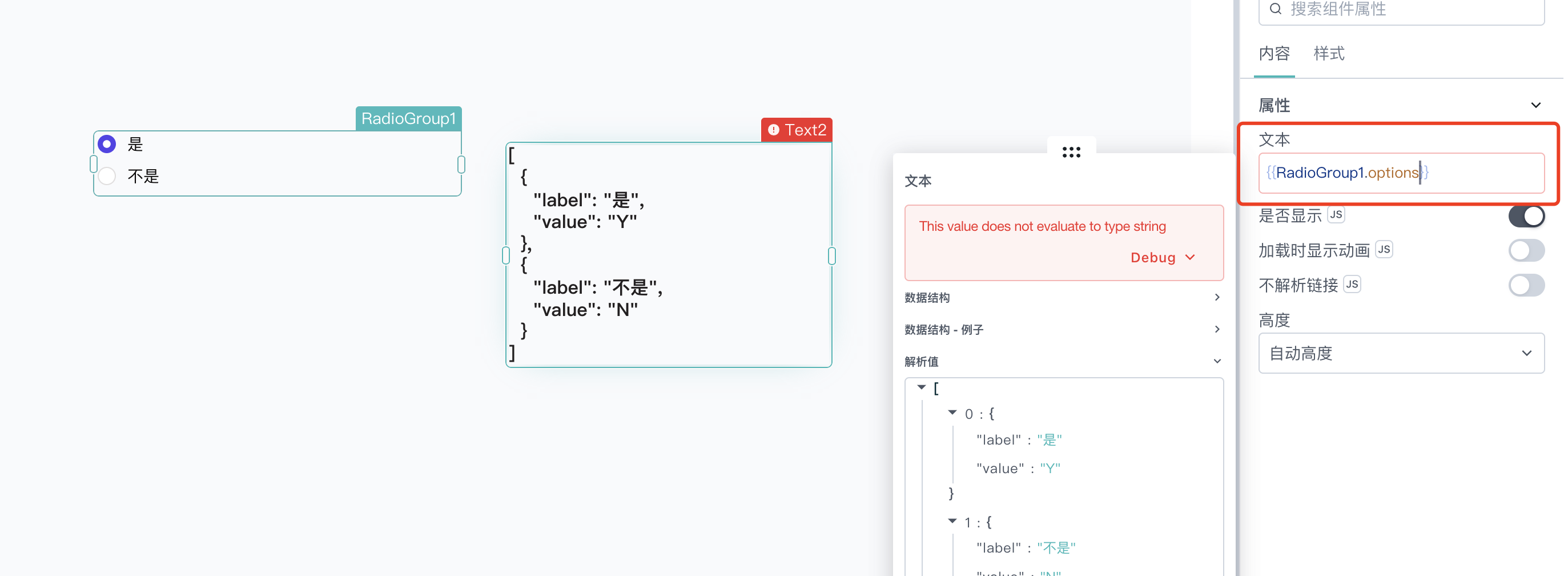1568x576 pixels.
Task: Open the 自动高度 height dropdown
Action: (x=1401, y=353)
